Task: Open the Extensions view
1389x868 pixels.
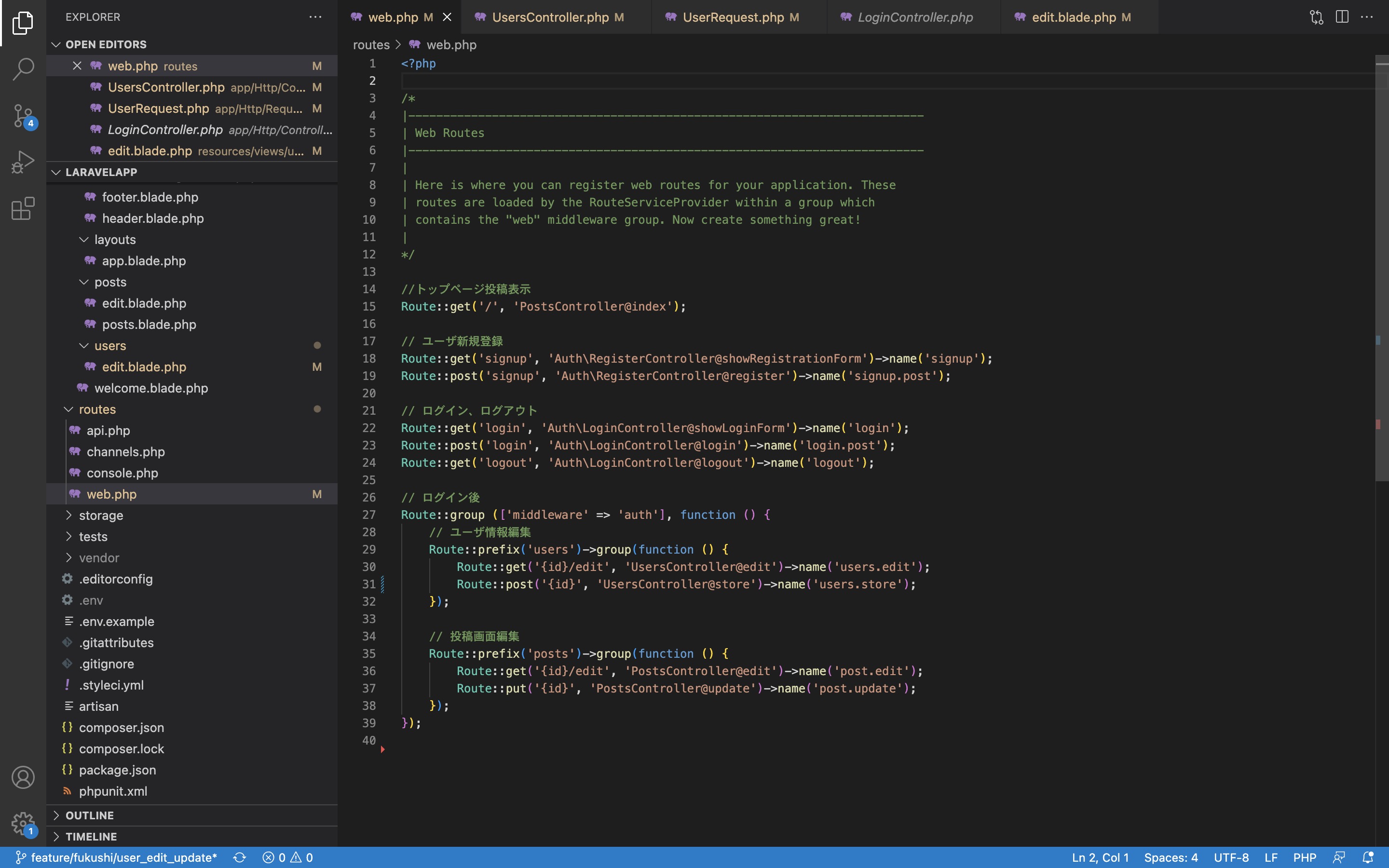Action: click(x=23, y=208)
